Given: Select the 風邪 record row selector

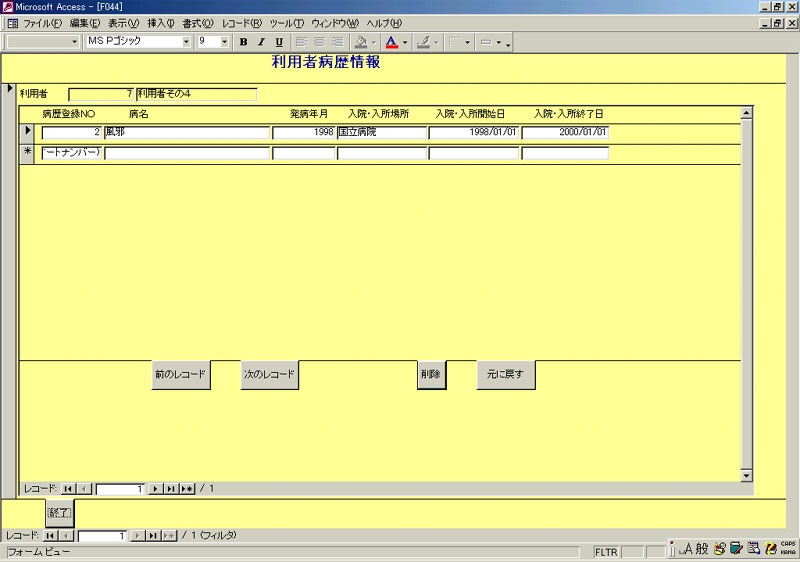Looking at the screenshot, I should pos(28,132).
